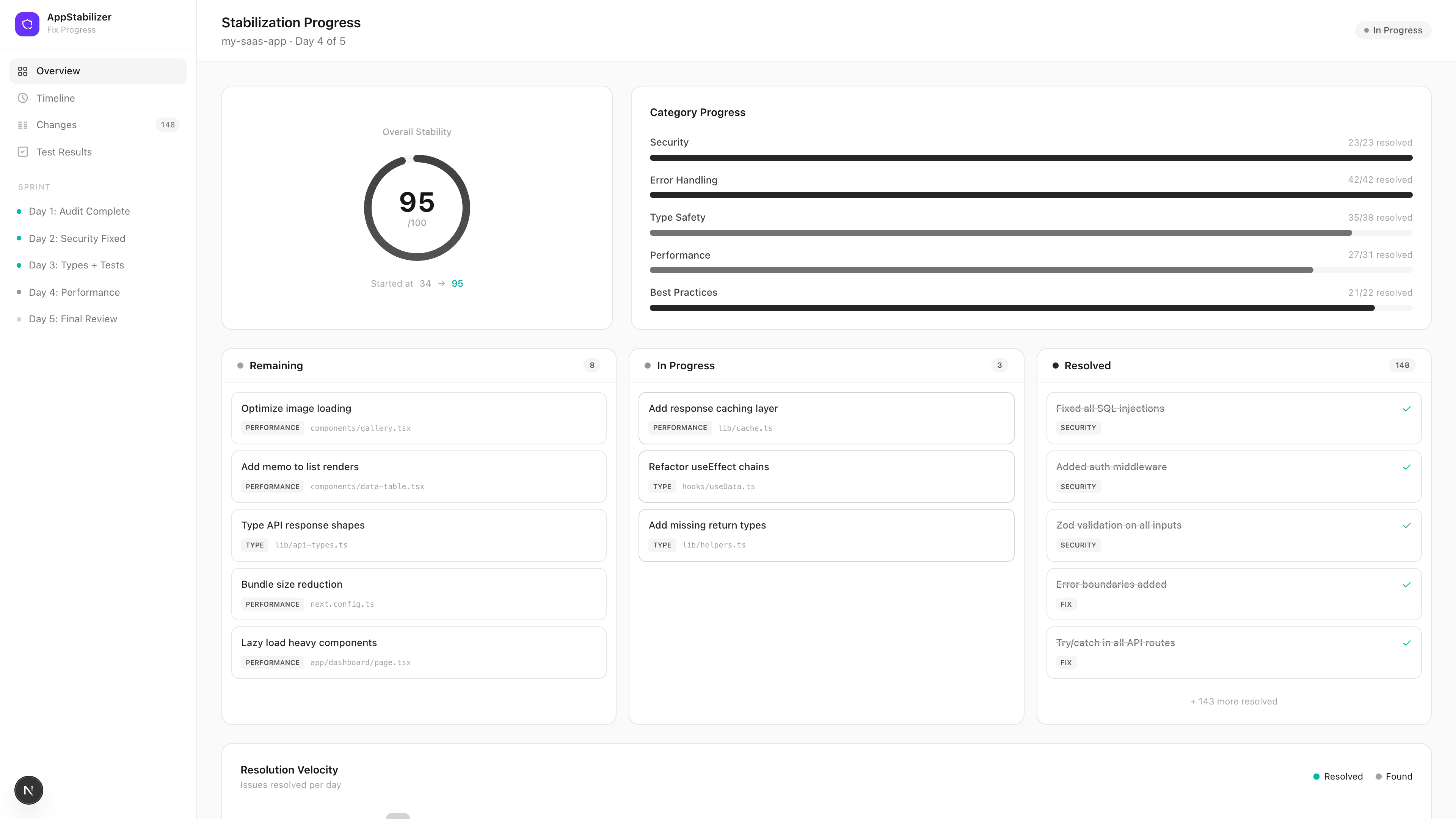Select Day 4: Performance sprint item

click(74, 292)
